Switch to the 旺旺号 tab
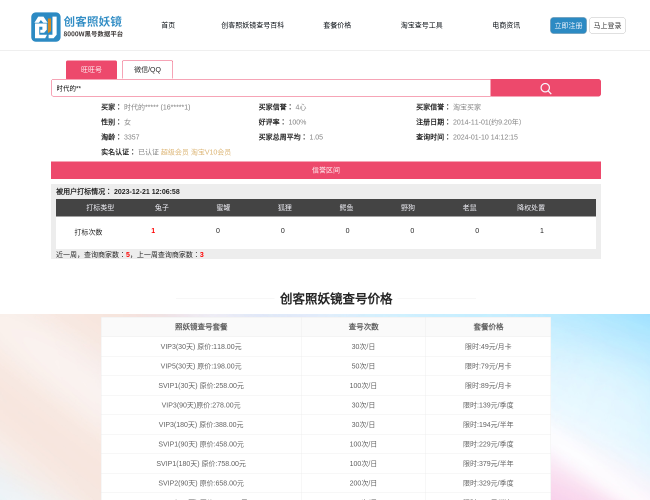This screenshot has width=650, height=500. pos(91,70)
